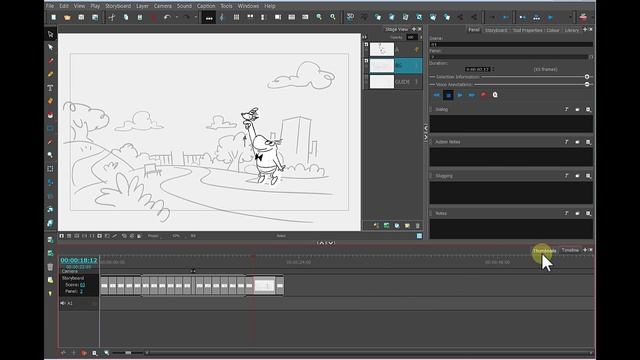Select the arrow Select tool in left toolbar

pos(50,34)
